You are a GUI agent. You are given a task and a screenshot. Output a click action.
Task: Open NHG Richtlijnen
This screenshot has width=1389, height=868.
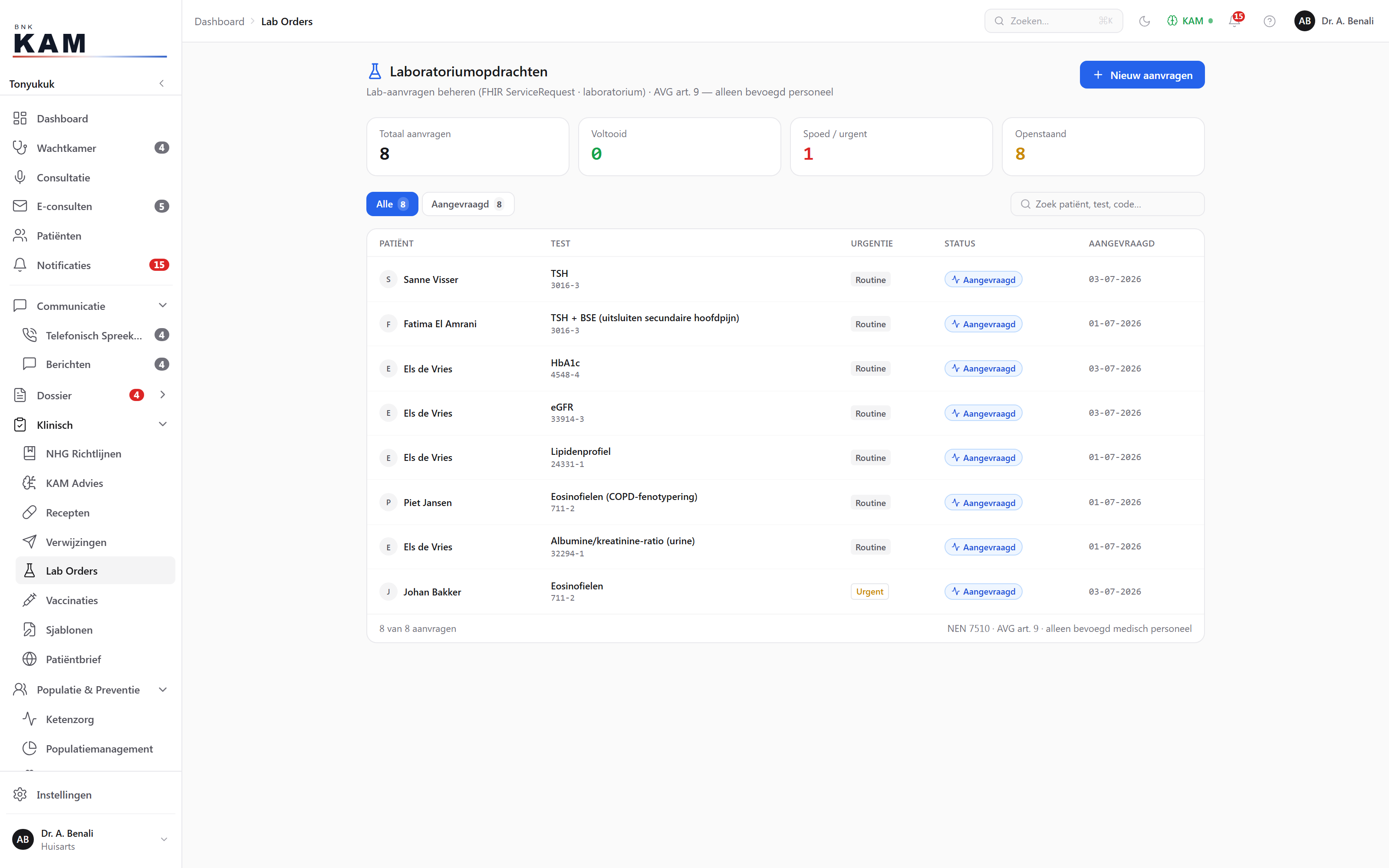(x=95, y=454)
